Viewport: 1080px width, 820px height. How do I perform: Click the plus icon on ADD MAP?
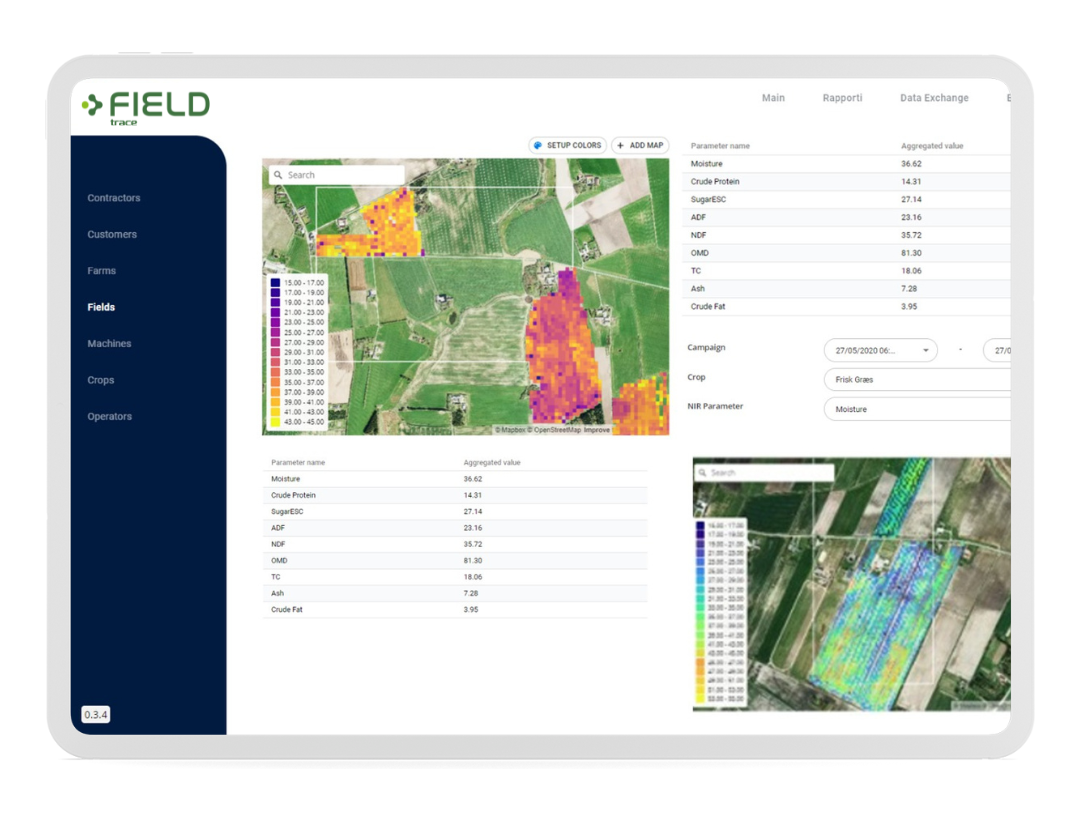(621, 145)
